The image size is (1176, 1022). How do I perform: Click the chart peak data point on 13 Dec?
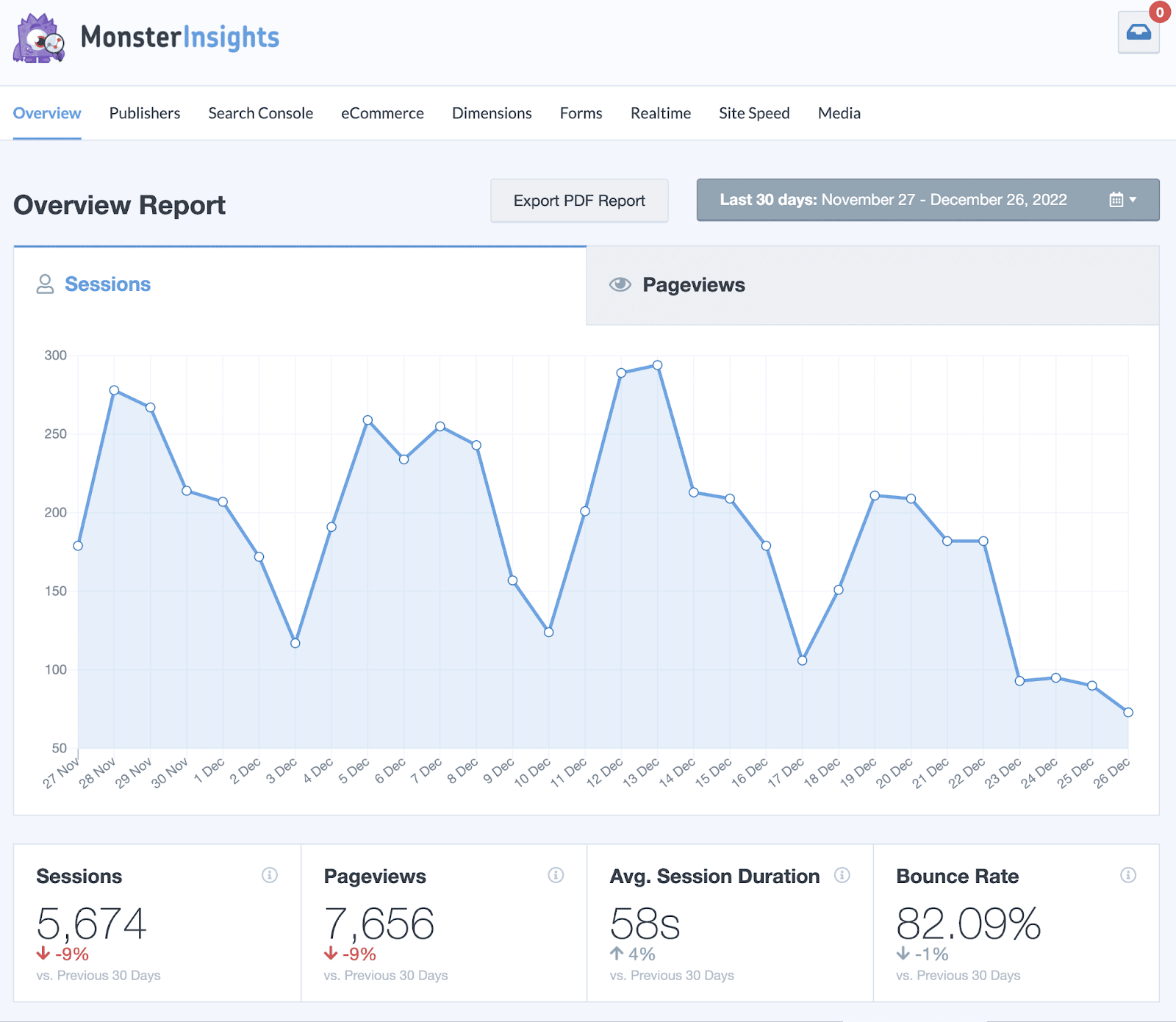click(x=656, y=364)
